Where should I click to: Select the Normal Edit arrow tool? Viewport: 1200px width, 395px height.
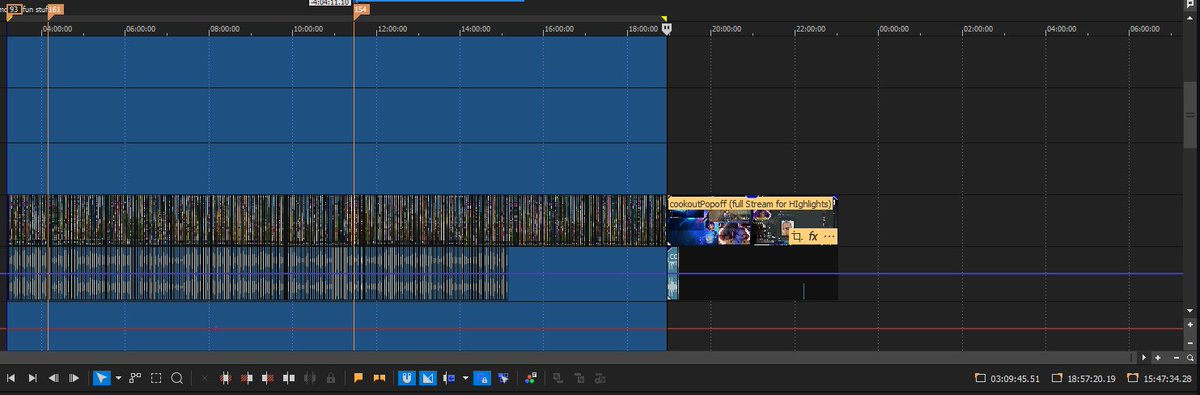pyautogui.click(x=101, y=378)
